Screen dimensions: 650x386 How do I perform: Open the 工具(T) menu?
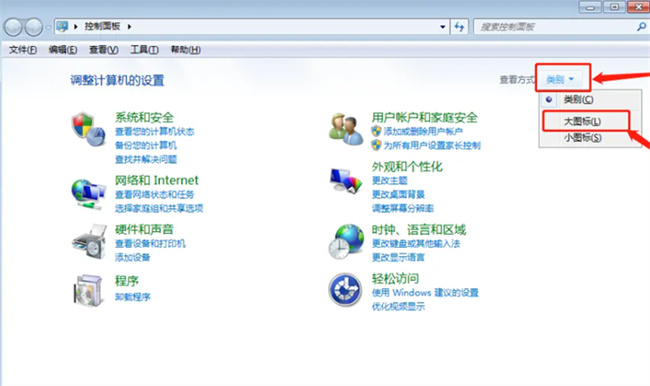[144, 50]
